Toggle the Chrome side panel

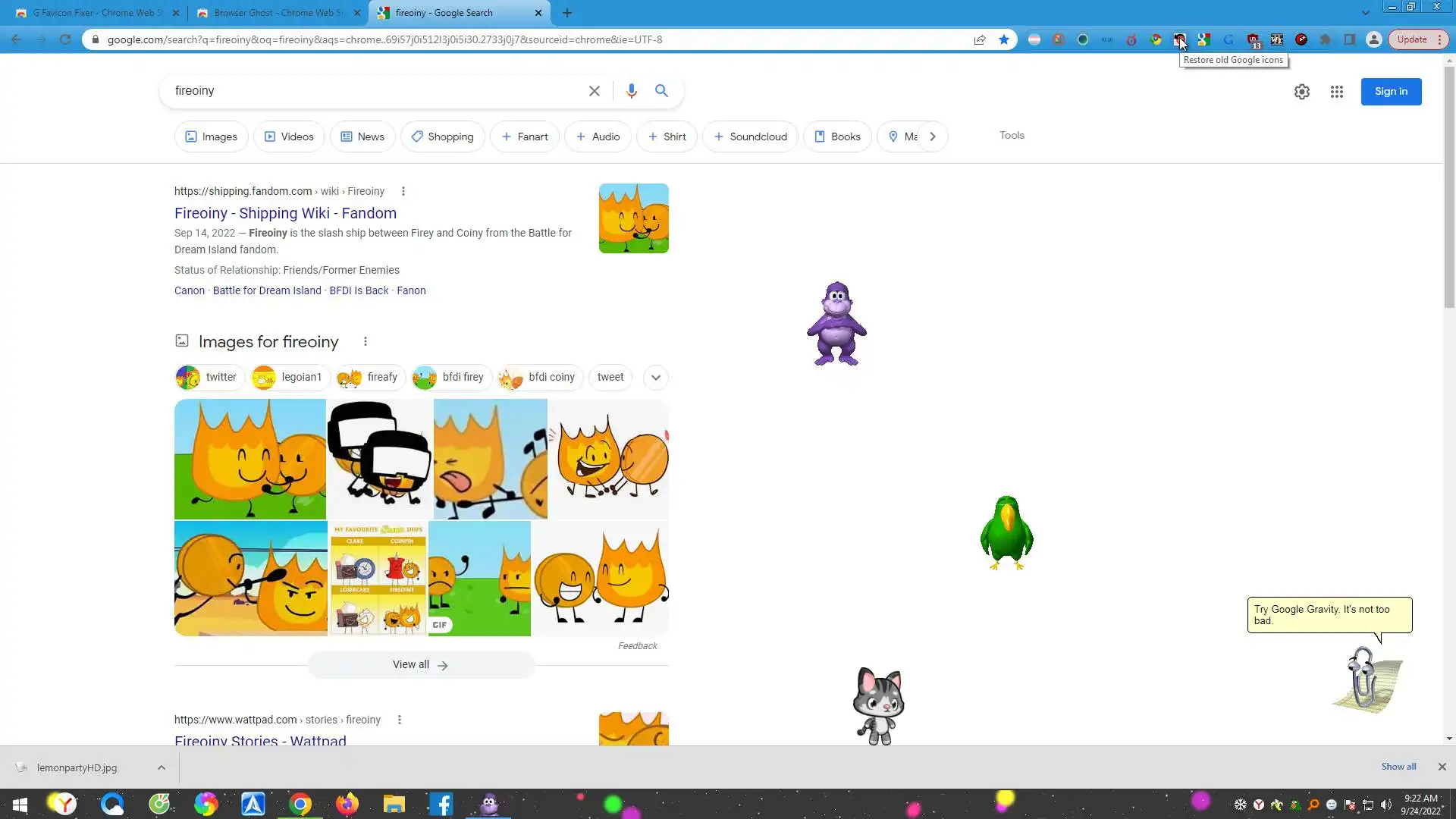click(1350, 39)
